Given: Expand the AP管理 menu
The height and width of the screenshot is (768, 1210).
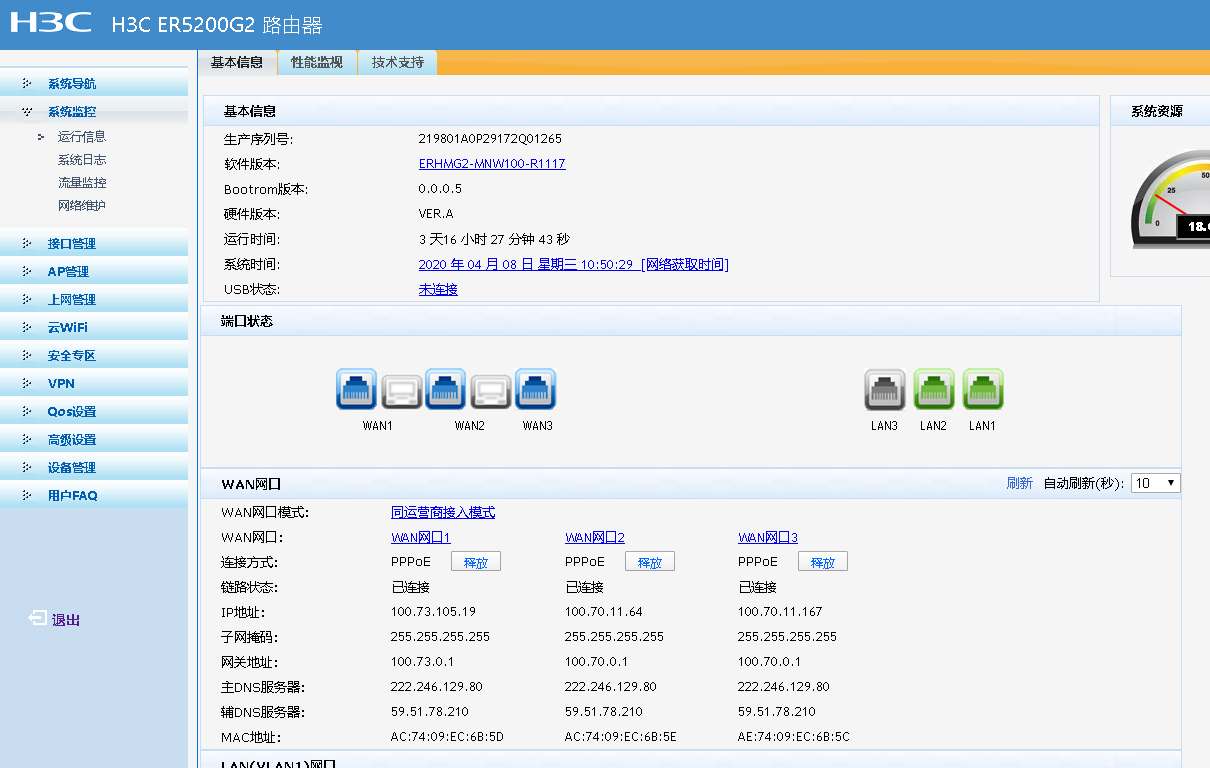Looking at the screenshot, I should point(94,272).
